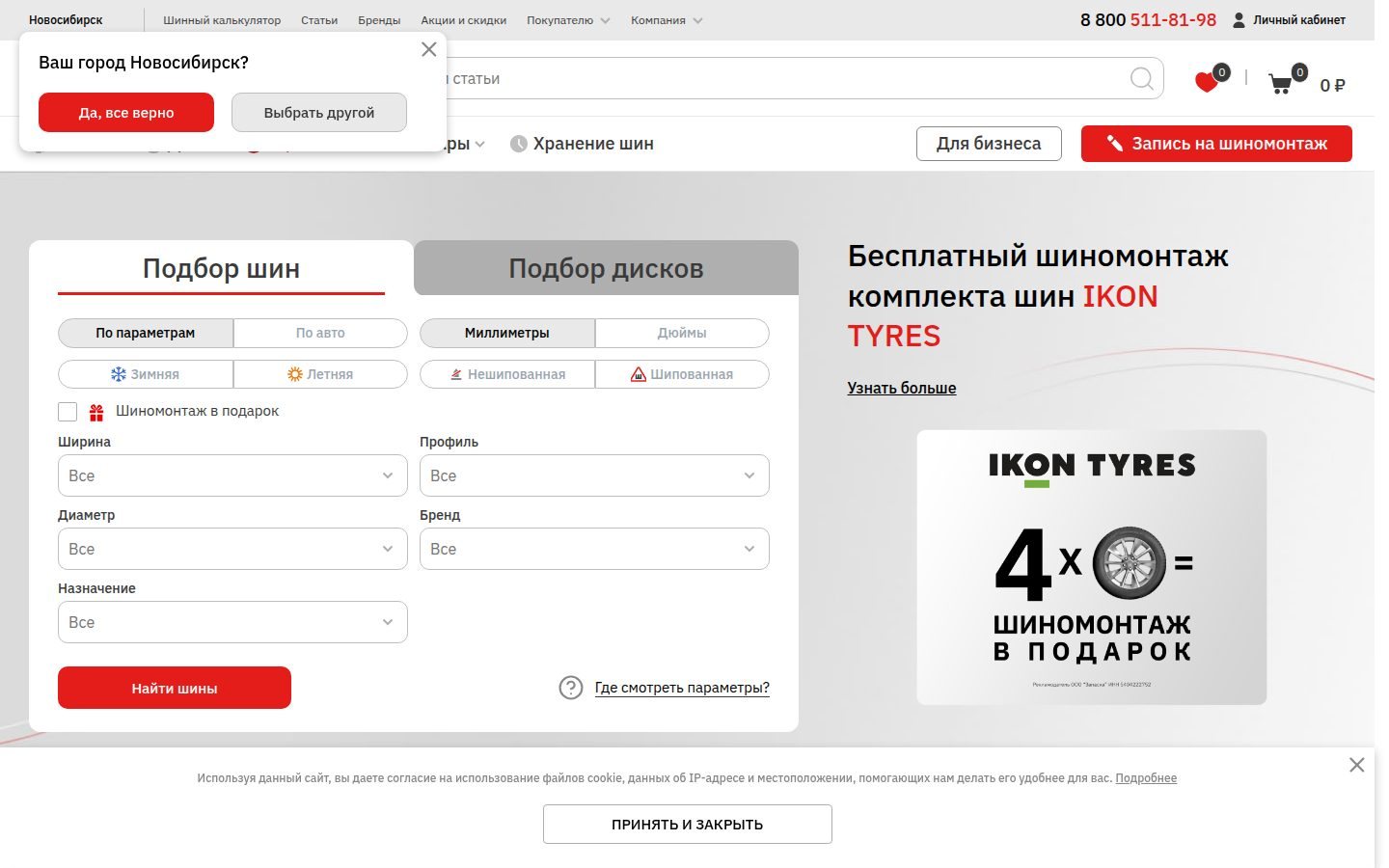Image resolution: width=1389 pixels, height=868 pixels.
Task: Open favorites via the heart icon
Action: tap(1207, 82)
